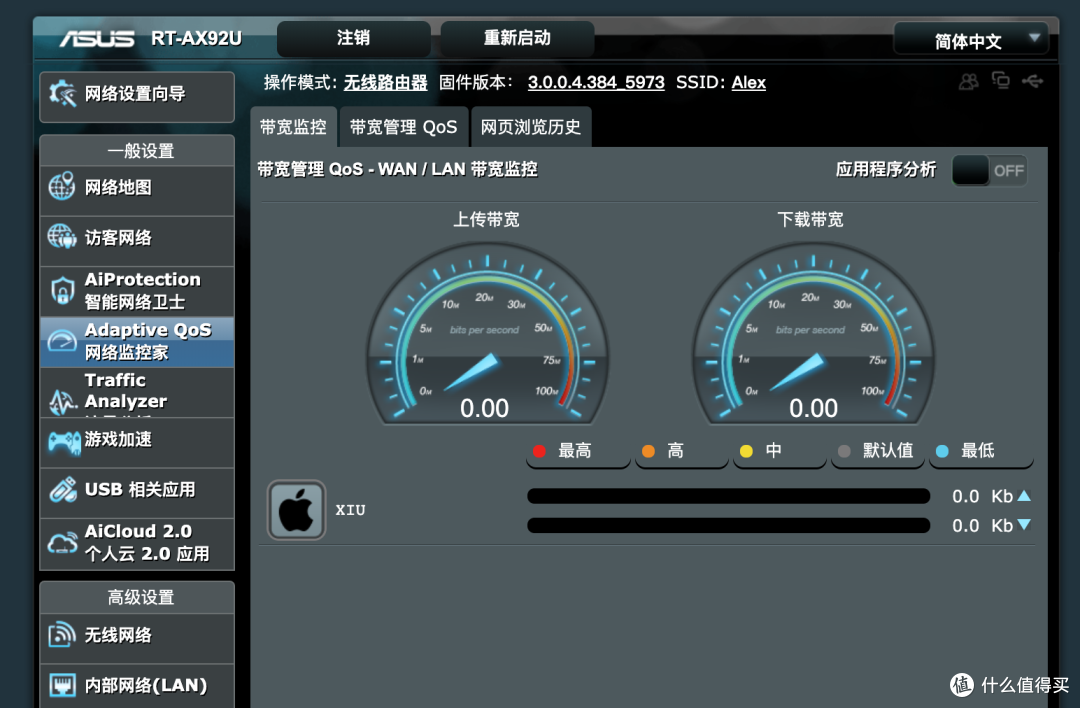The image size is (1080, 708).
Task: Open the Network Map globe icon
Action: [x=61, y=187]
